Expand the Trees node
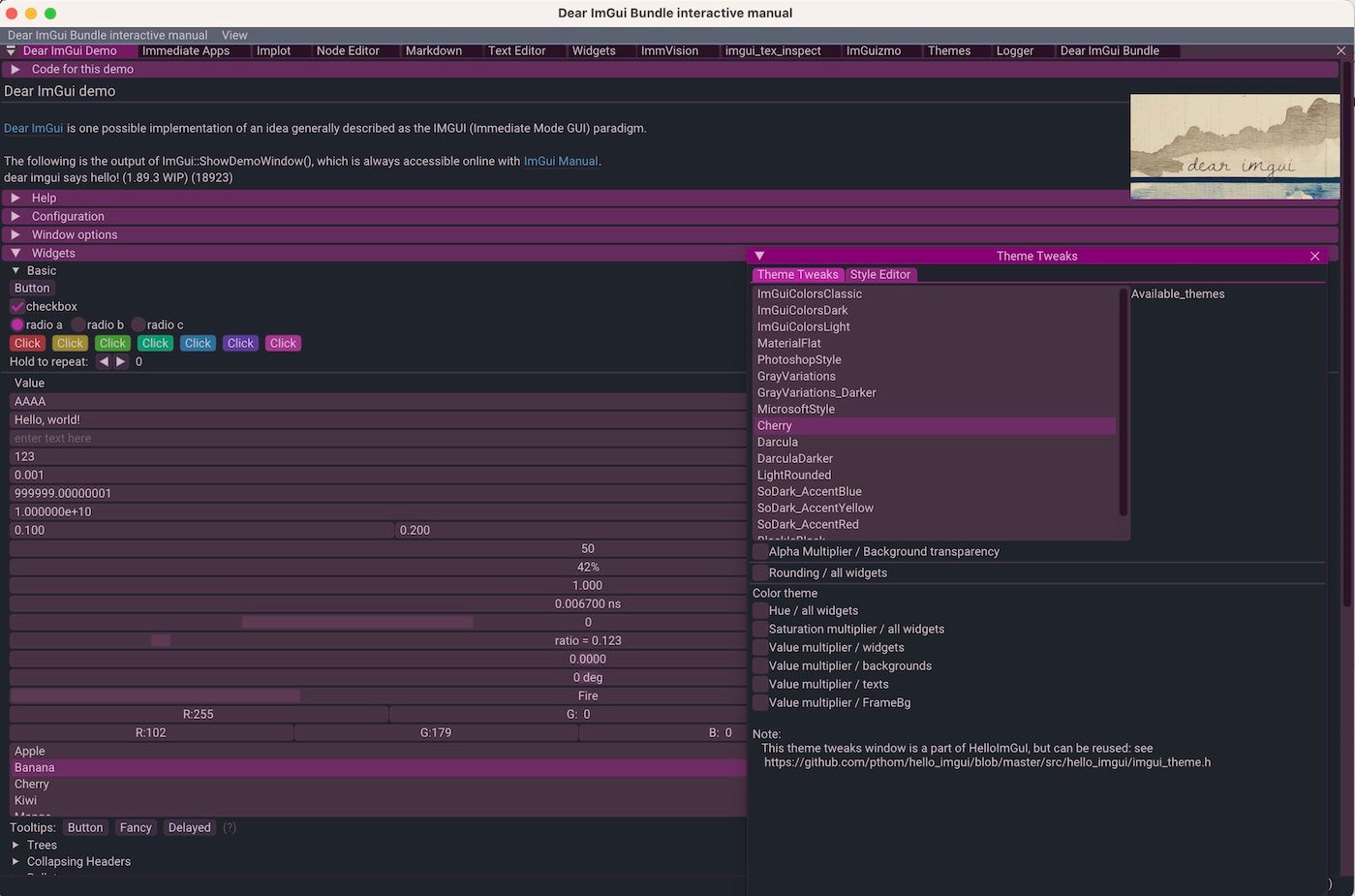Viewport: 1355px width, 896px height. click(15, 845)
